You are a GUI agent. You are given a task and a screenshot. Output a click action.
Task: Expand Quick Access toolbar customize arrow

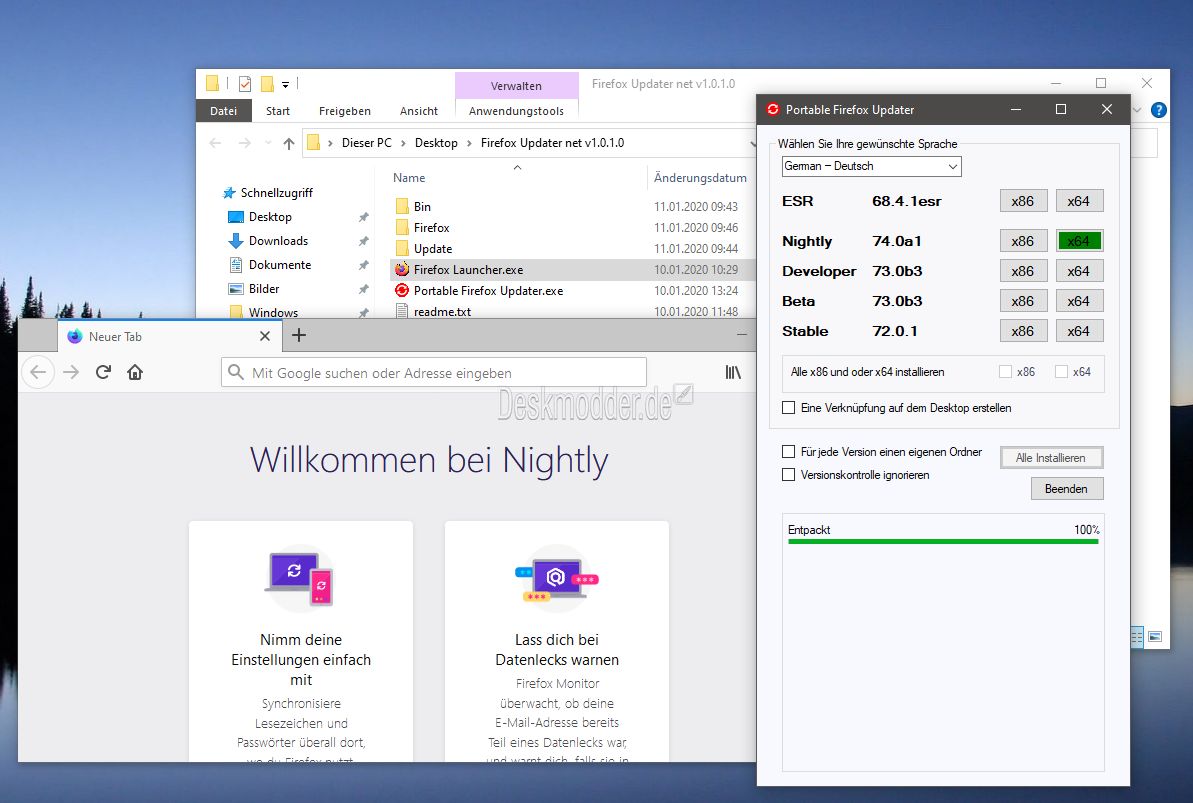point(285,84)
